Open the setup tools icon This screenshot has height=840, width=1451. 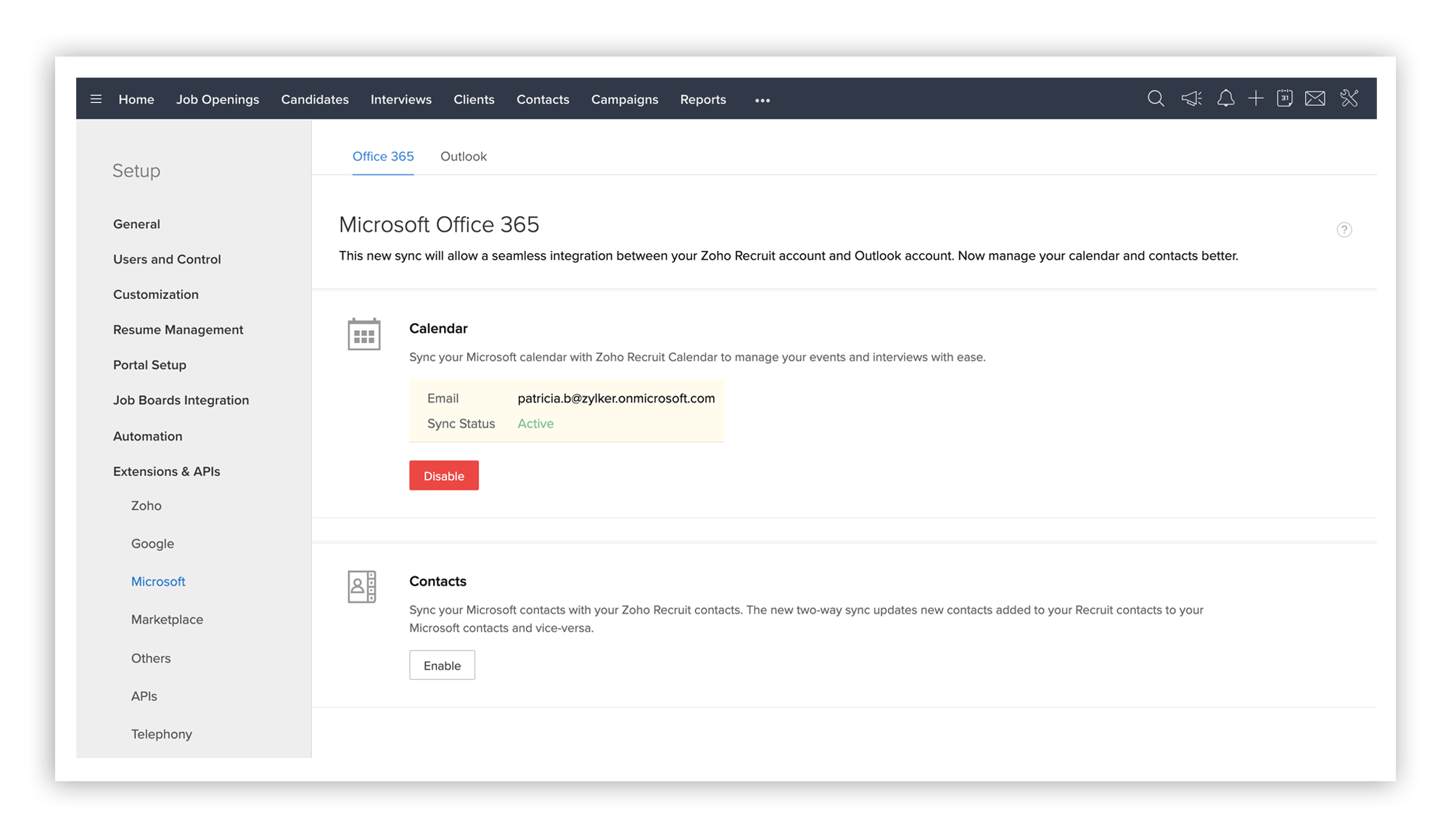tap(1349, 99)
